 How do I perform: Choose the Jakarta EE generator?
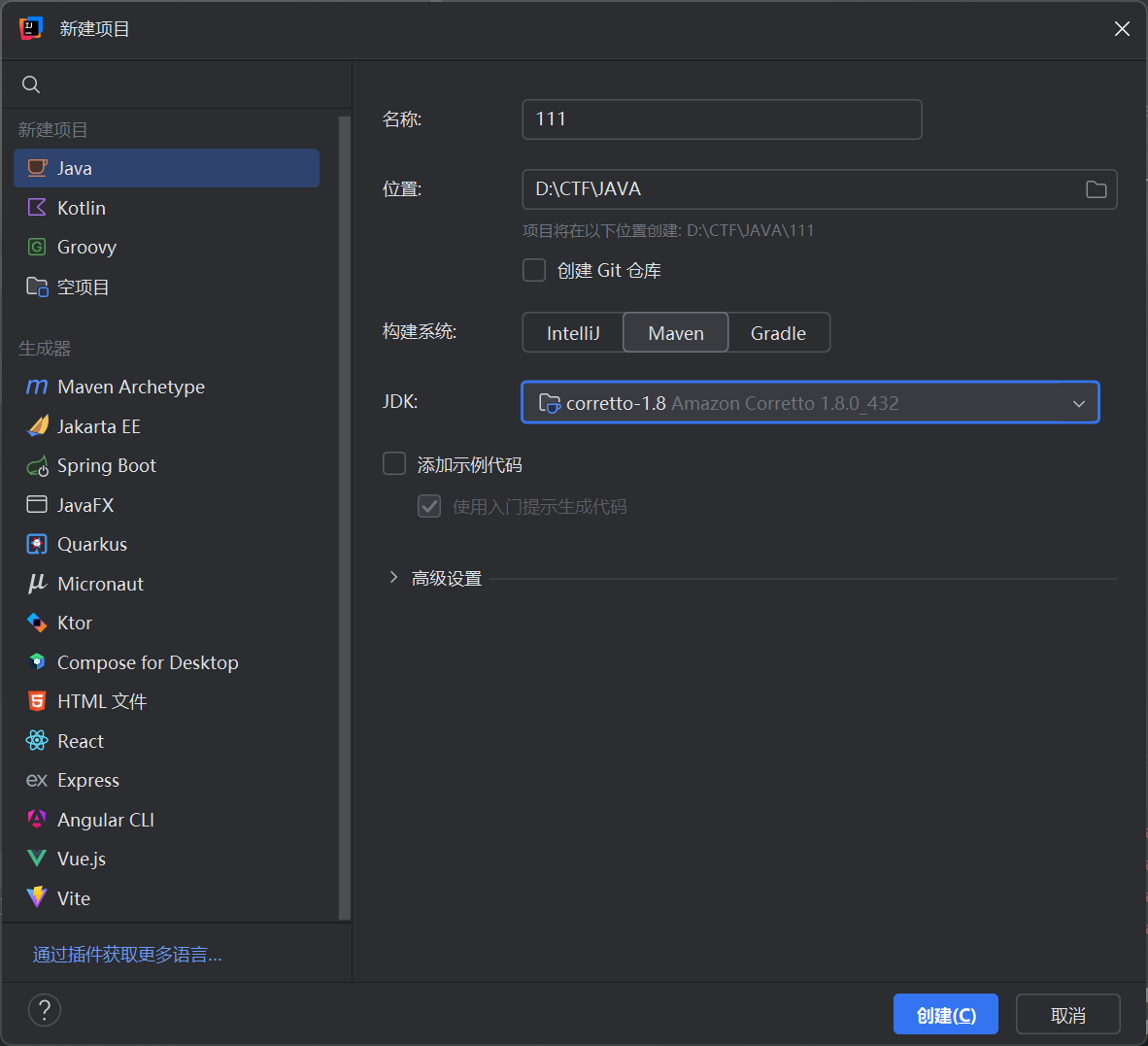166,426
